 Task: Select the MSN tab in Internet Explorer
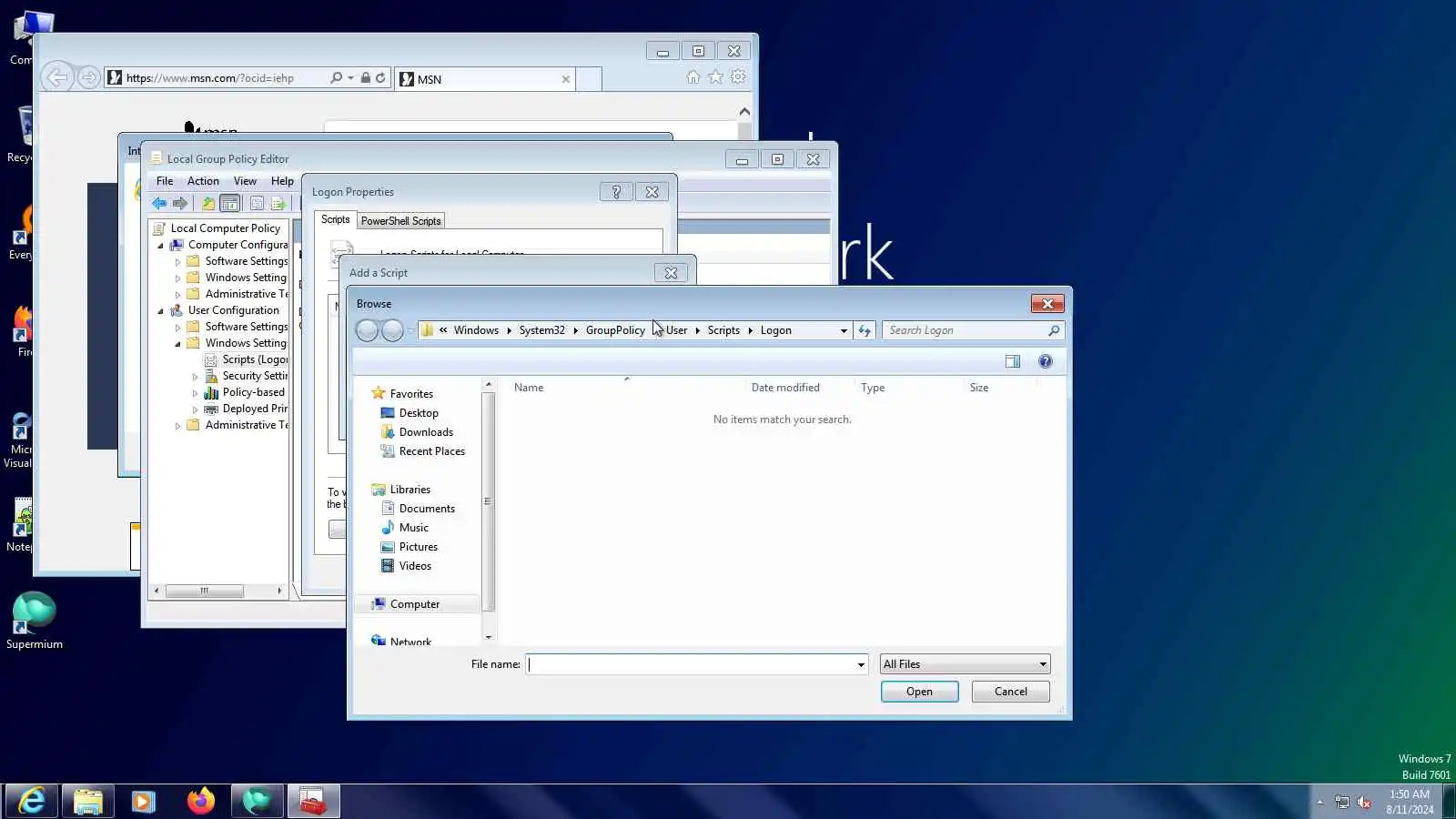point(485,79)
